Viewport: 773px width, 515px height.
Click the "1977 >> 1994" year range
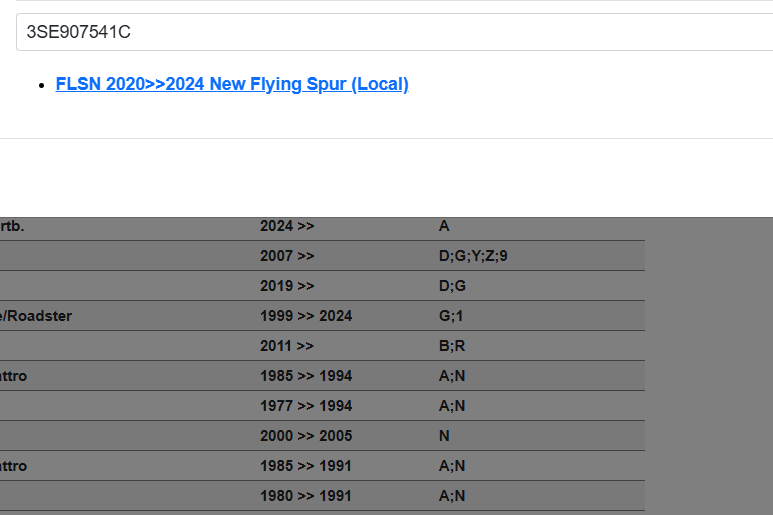point(306,406)
